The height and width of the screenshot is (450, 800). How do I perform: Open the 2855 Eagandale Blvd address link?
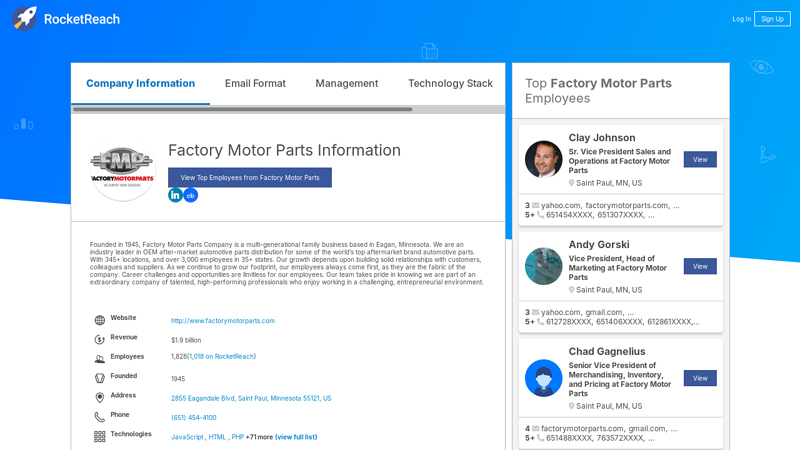(251, 398)
